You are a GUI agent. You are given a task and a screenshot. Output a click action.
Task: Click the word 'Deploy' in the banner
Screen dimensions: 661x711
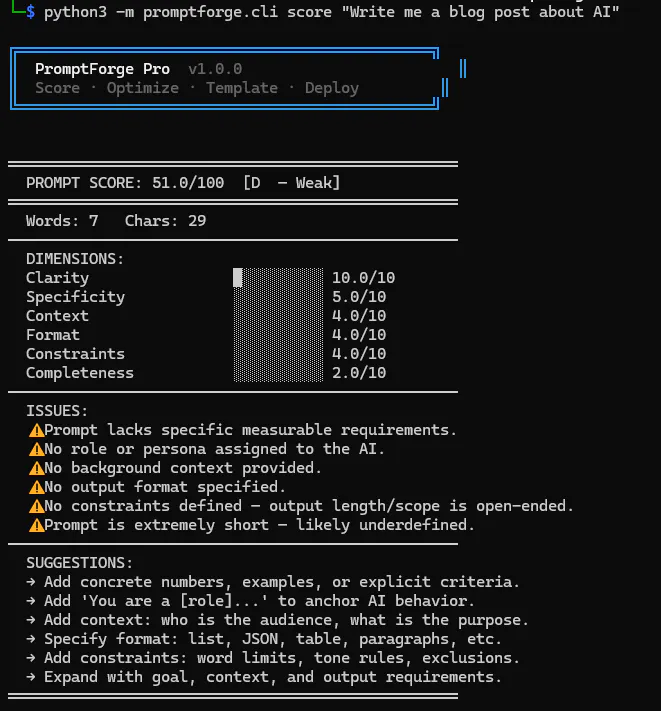click(x=332, y=88)
